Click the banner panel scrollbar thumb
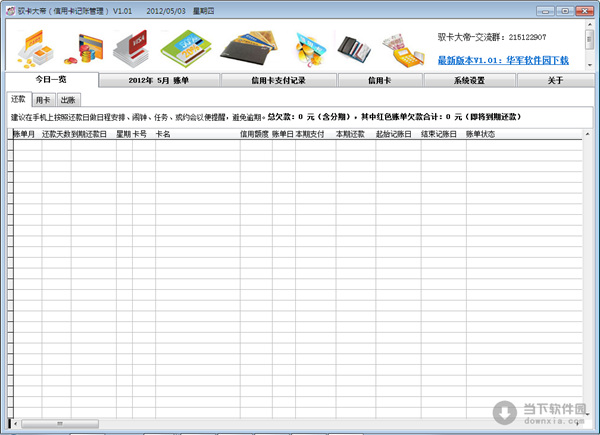The image size is (600, 435). pos(590,39)
